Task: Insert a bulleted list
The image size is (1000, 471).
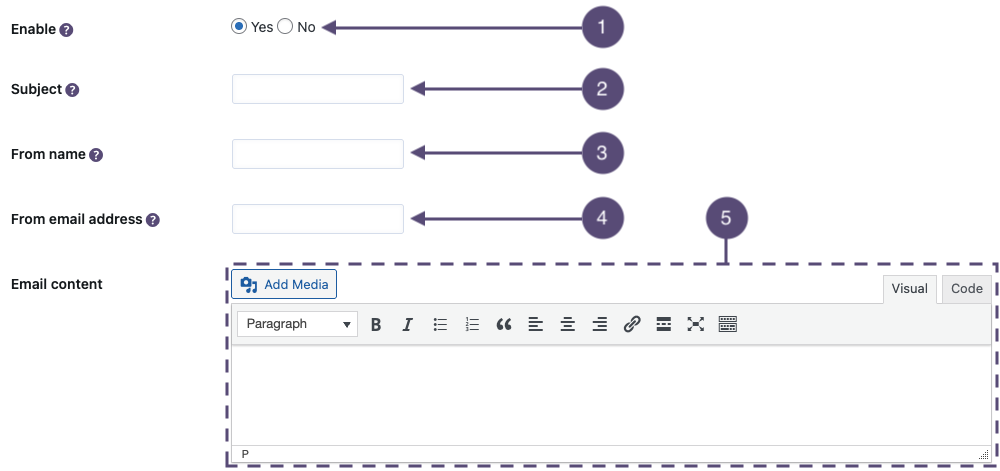Action: pyautogui.click(x=440, y=324)
